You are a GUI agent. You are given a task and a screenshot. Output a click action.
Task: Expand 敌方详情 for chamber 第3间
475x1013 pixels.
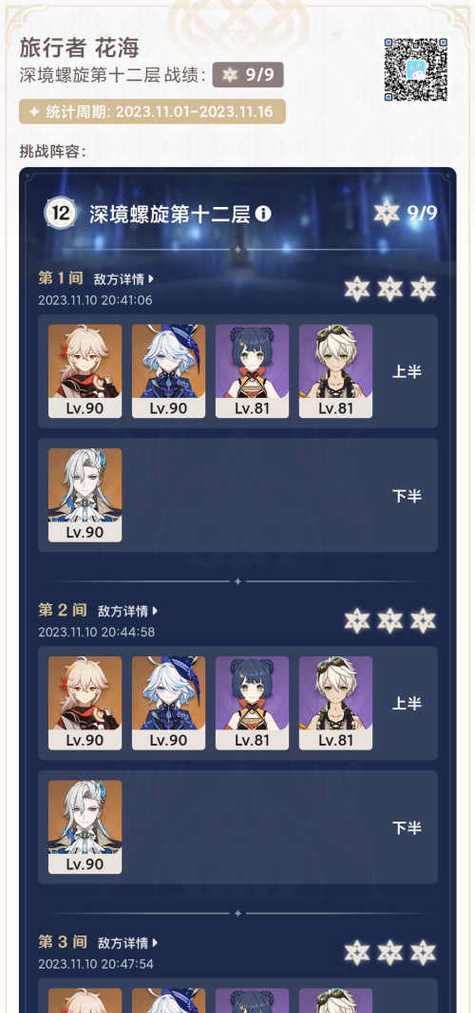(127, 943)
